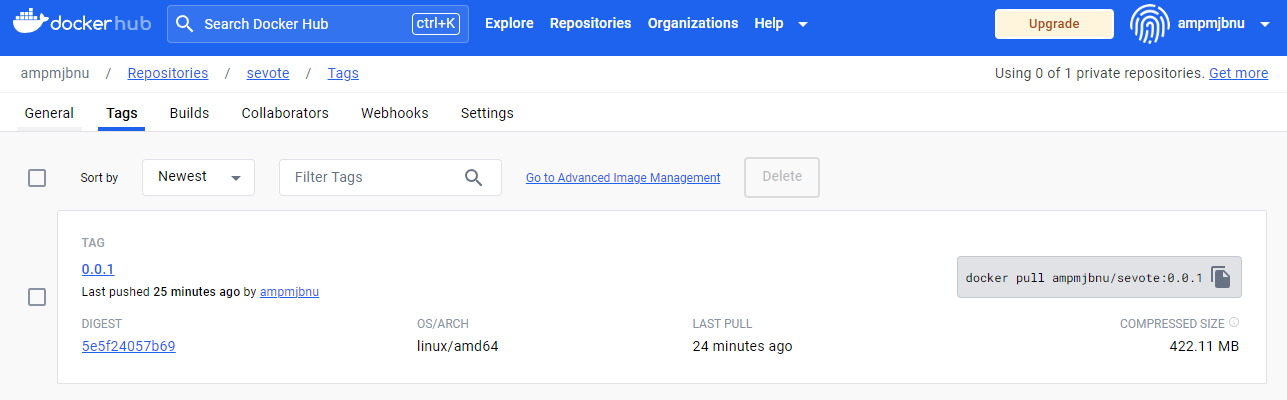
Task: Expand the Help menu arrow
Action: (x=803, y=24)
